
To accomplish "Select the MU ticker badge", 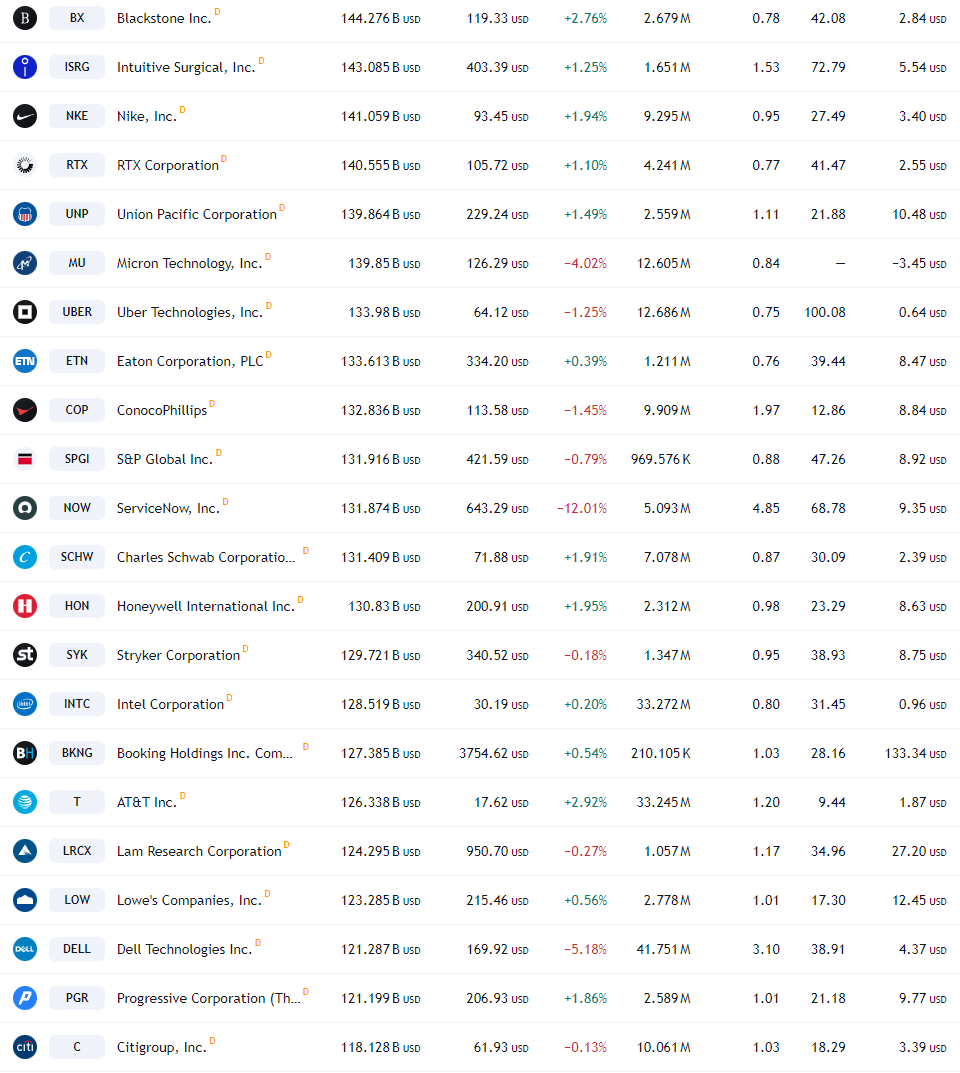I will [77, 263].
